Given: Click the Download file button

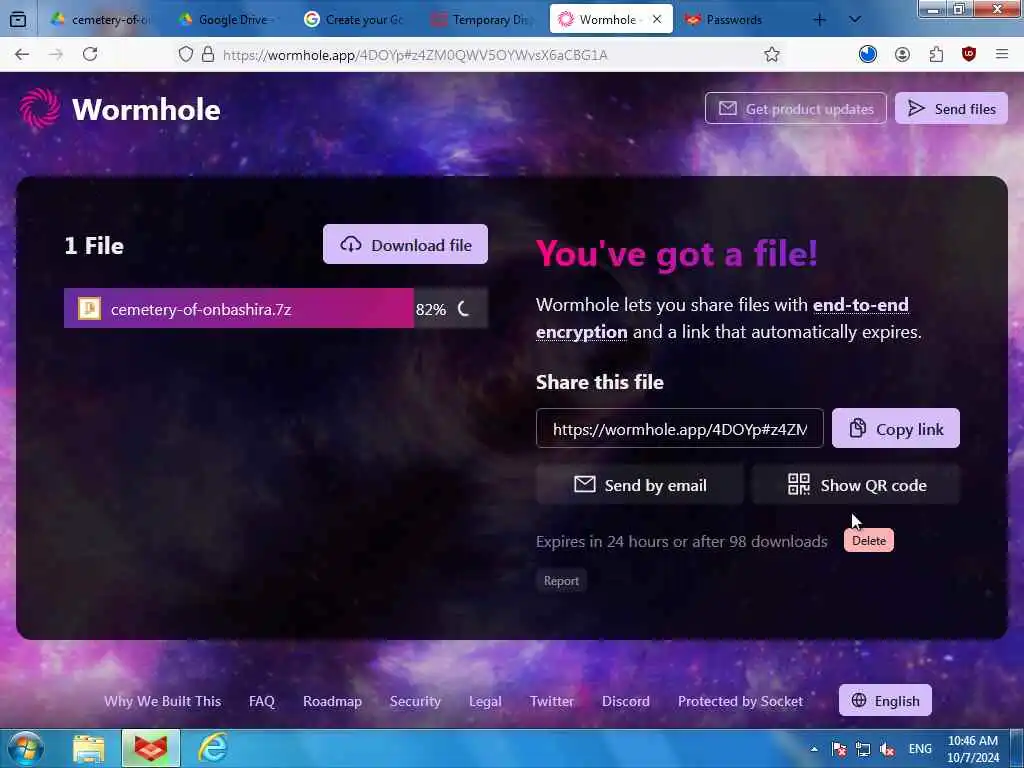Looking at the screenshot, I should pyautogui.click(x=405, y=245).
